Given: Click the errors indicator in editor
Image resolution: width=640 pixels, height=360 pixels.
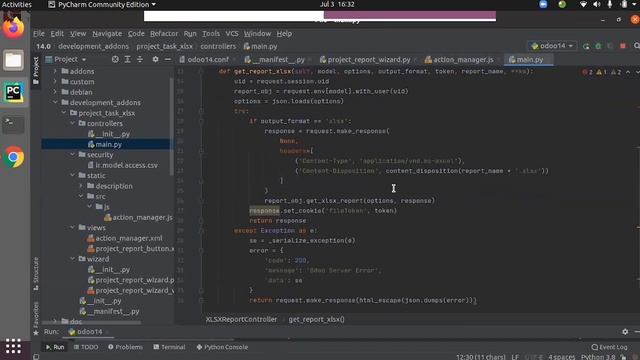Looking at the screenshot, I should click(587, 72).
